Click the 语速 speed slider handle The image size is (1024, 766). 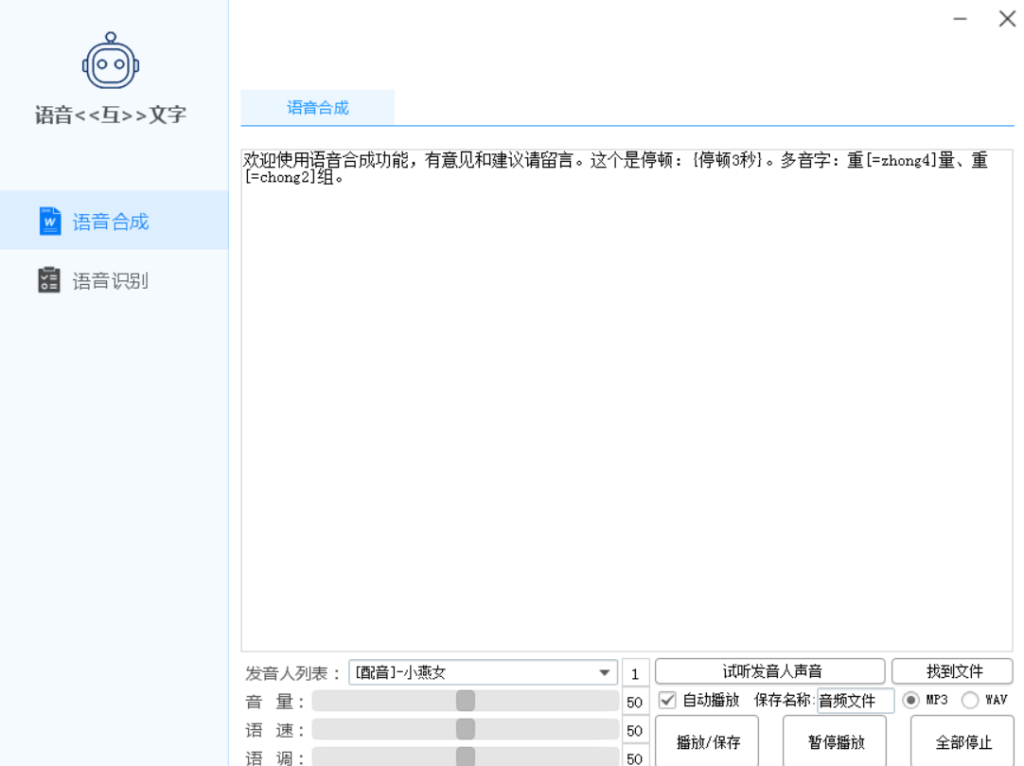click(x=466, y=729)
